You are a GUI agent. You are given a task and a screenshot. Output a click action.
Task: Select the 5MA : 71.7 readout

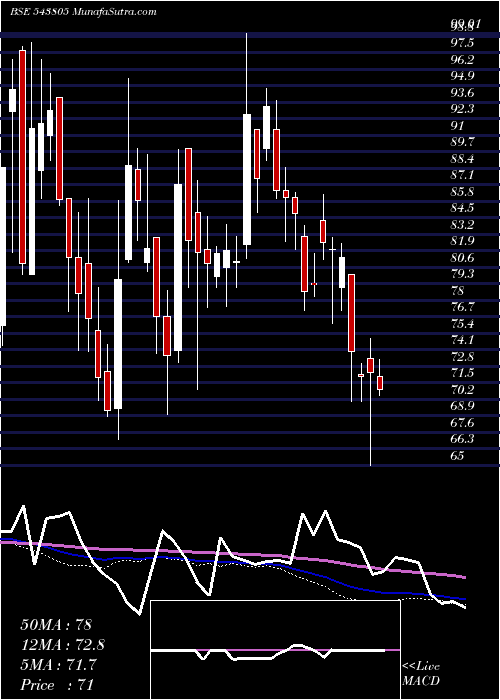[59, 665]
